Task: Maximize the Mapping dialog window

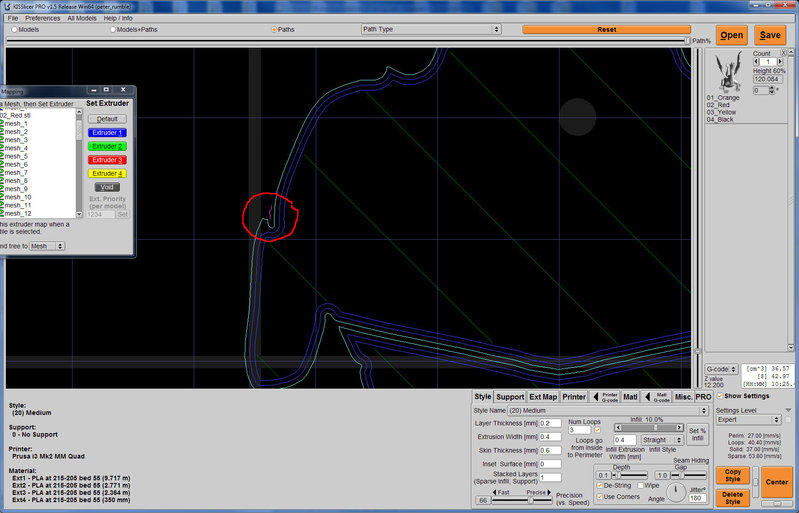Action: 106,90
